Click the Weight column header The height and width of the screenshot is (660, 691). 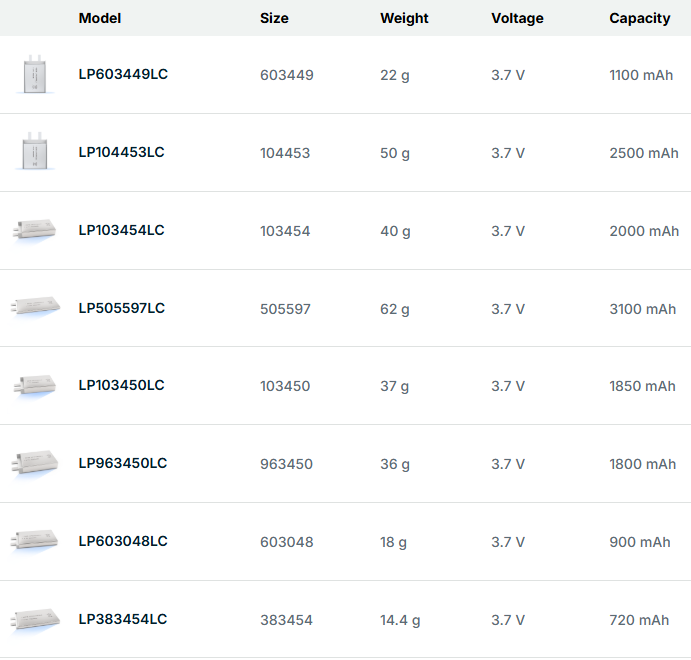[404, 18]
